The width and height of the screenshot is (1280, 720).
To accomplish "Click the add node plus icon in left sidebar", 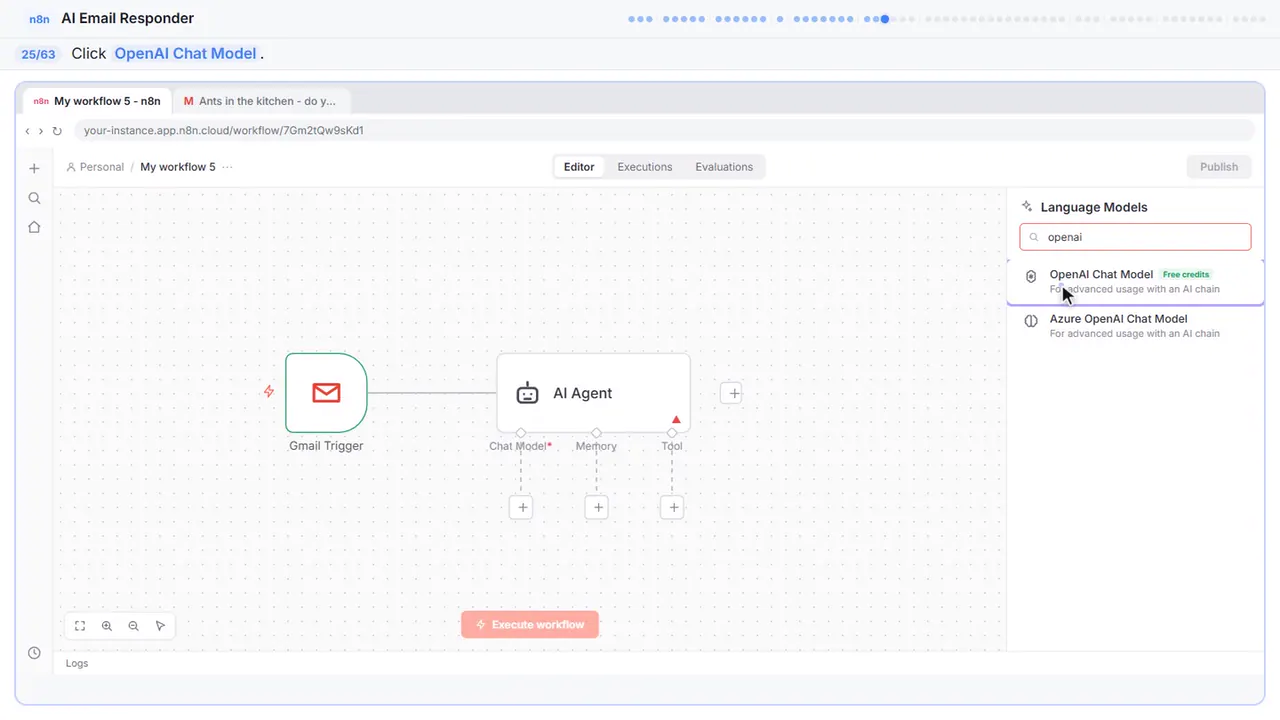I will 34,168.
